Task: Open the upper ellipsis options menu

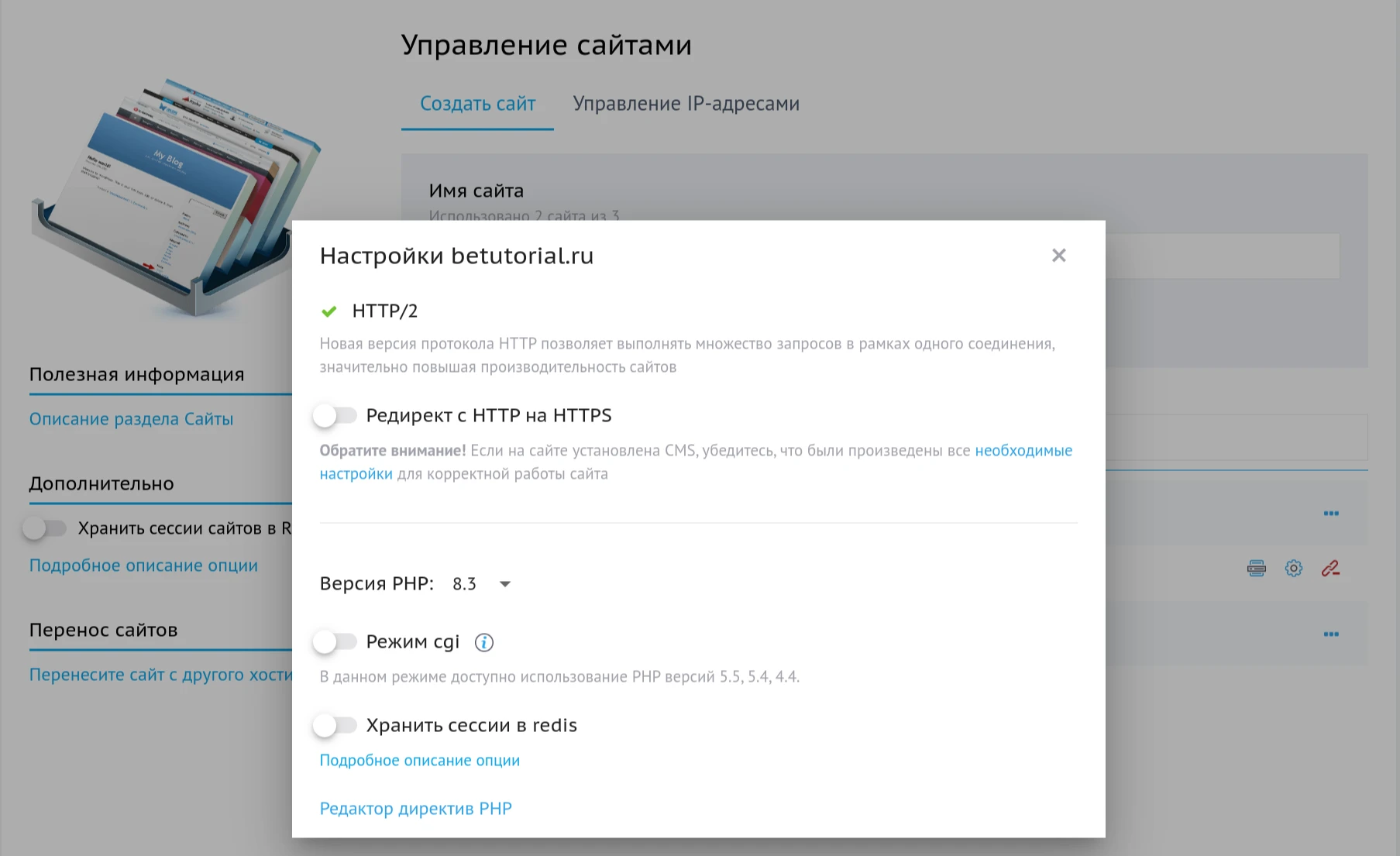Action: pyautogui.click(x=1331, y=512)
